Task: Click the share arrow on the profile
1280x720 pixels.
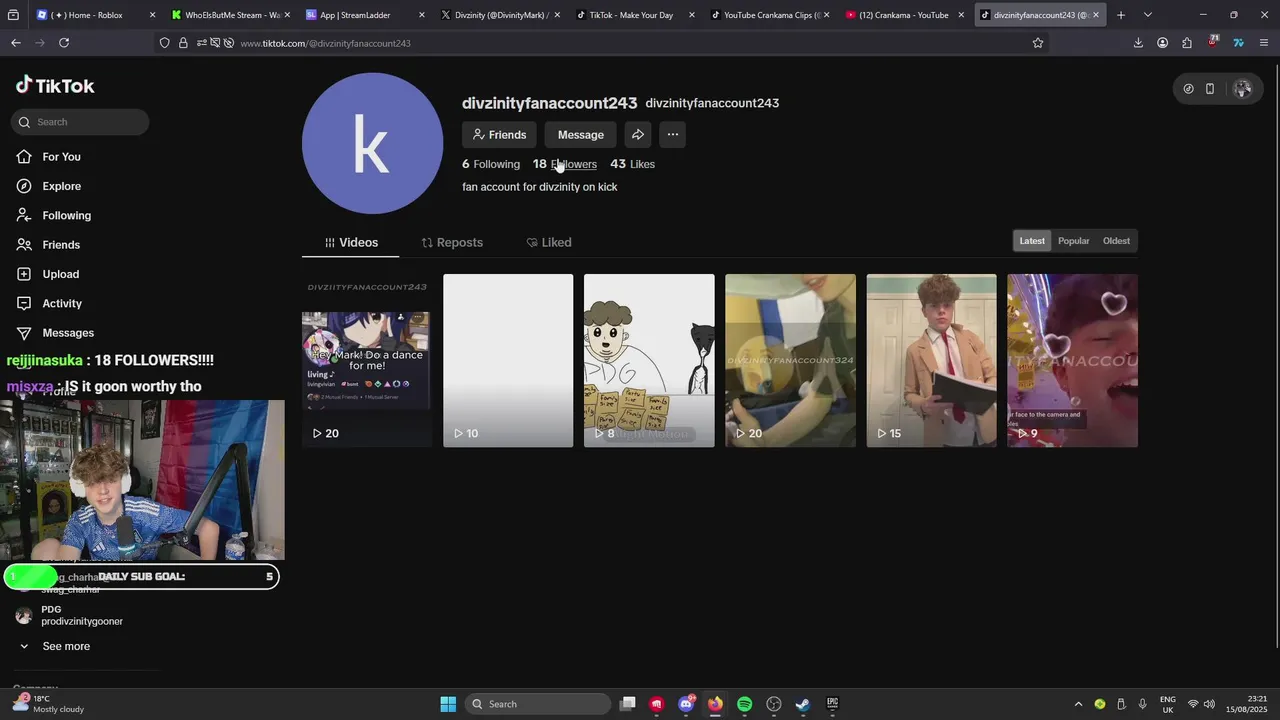Action: 638,135
